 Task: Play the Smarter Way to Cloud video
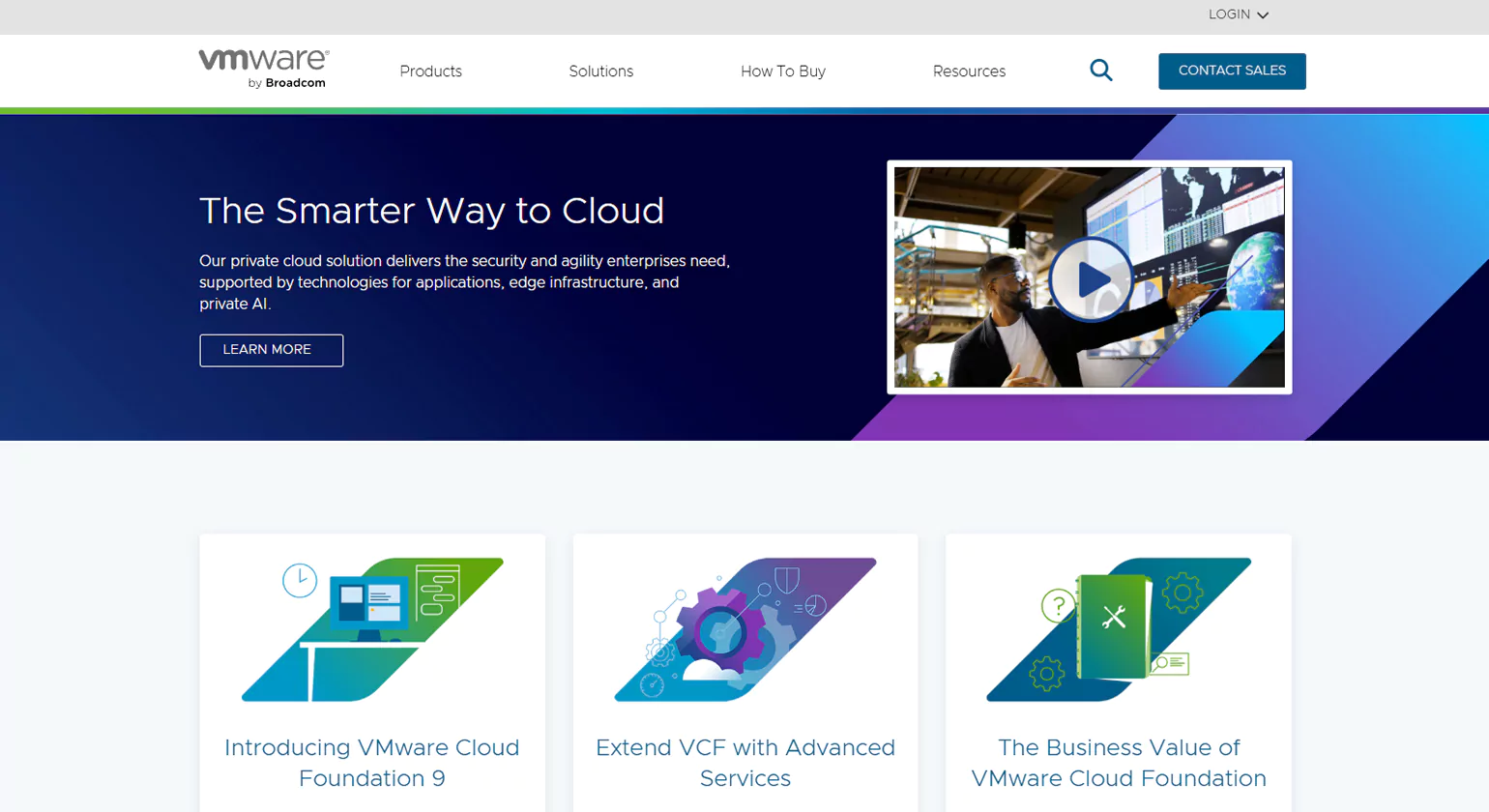tap(1091, 277)
